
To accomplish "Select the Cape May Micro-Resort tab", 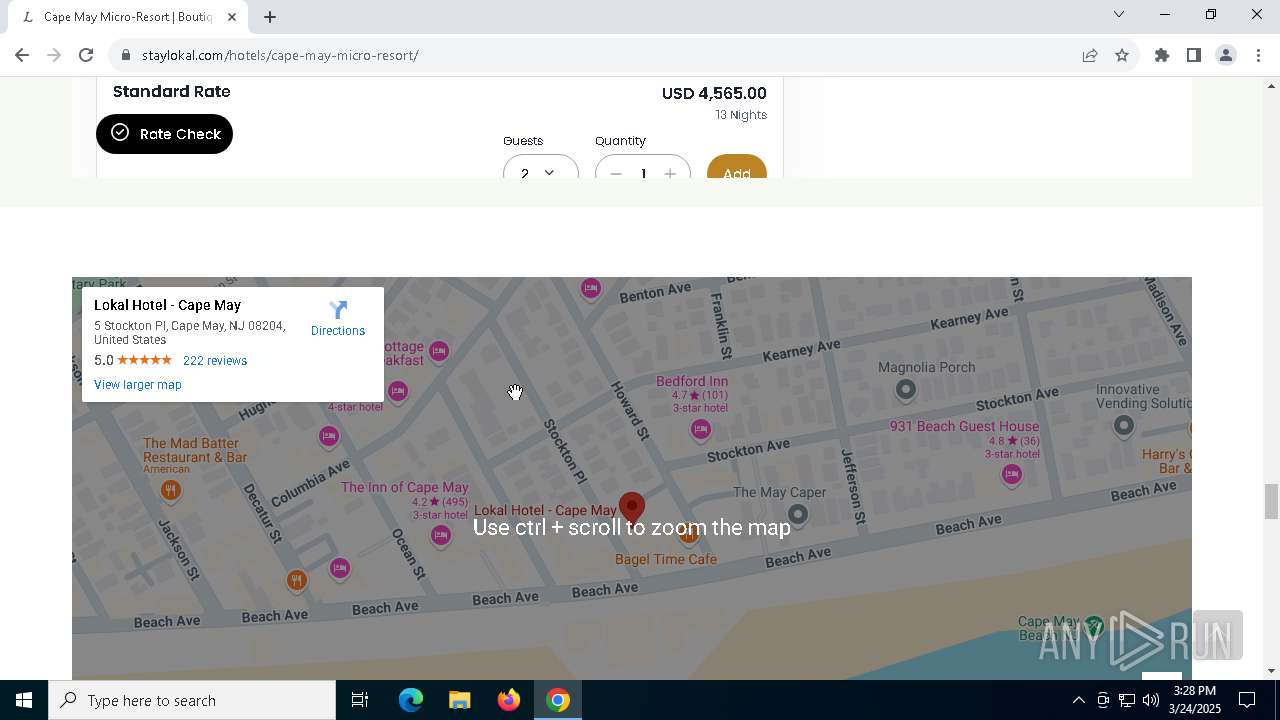I will click(x=126, y=17).
